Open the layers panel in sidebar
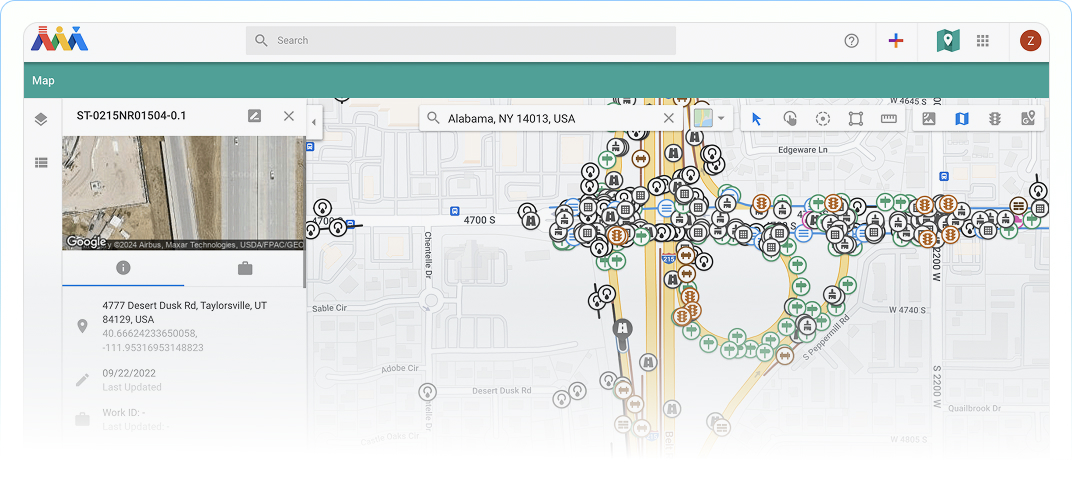The image size is (1072, 479). pyautogui.click(x=41, y=120)
